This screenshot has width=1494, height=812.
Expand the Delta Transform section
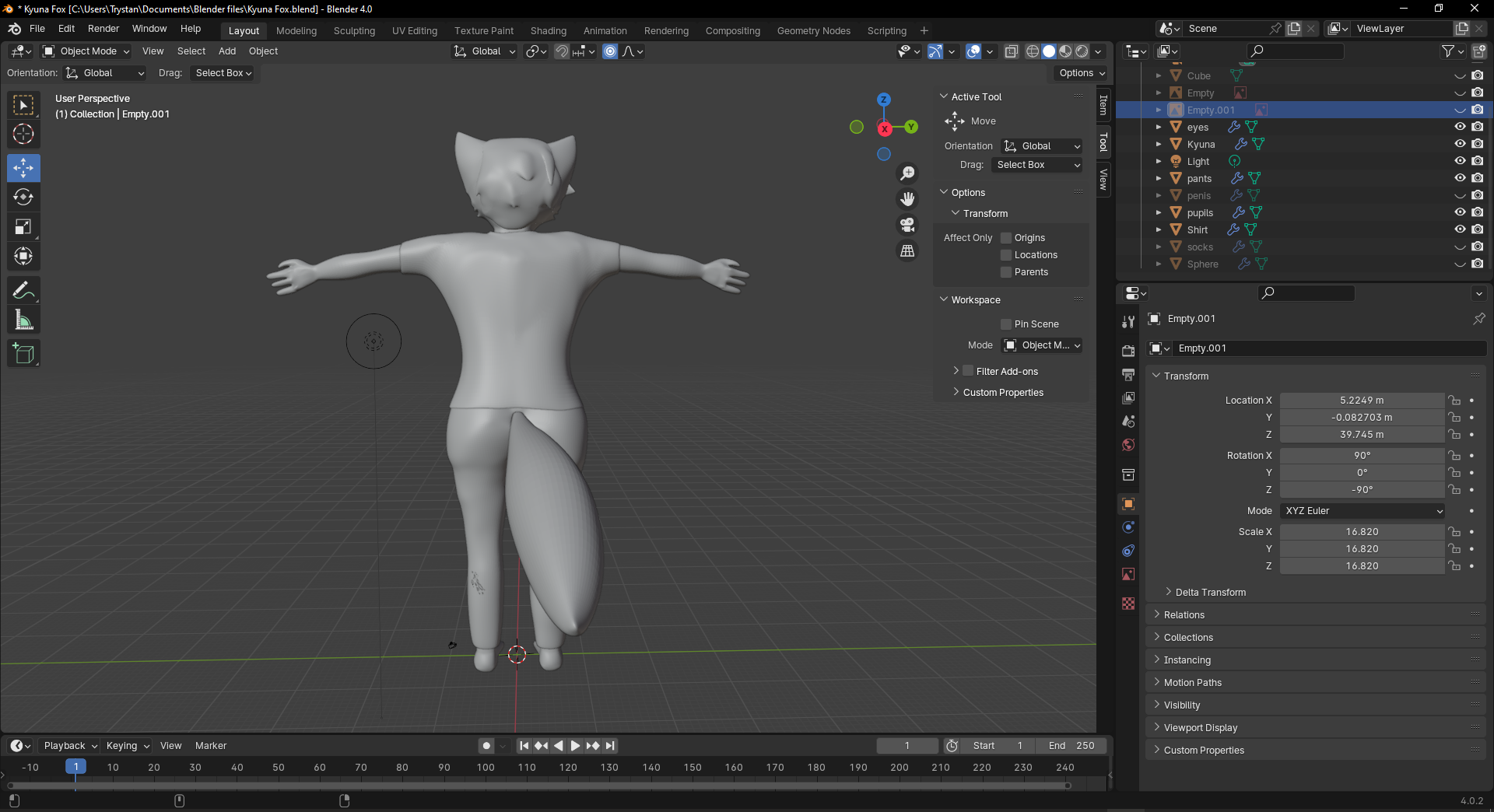click(x=1210, y=593)
